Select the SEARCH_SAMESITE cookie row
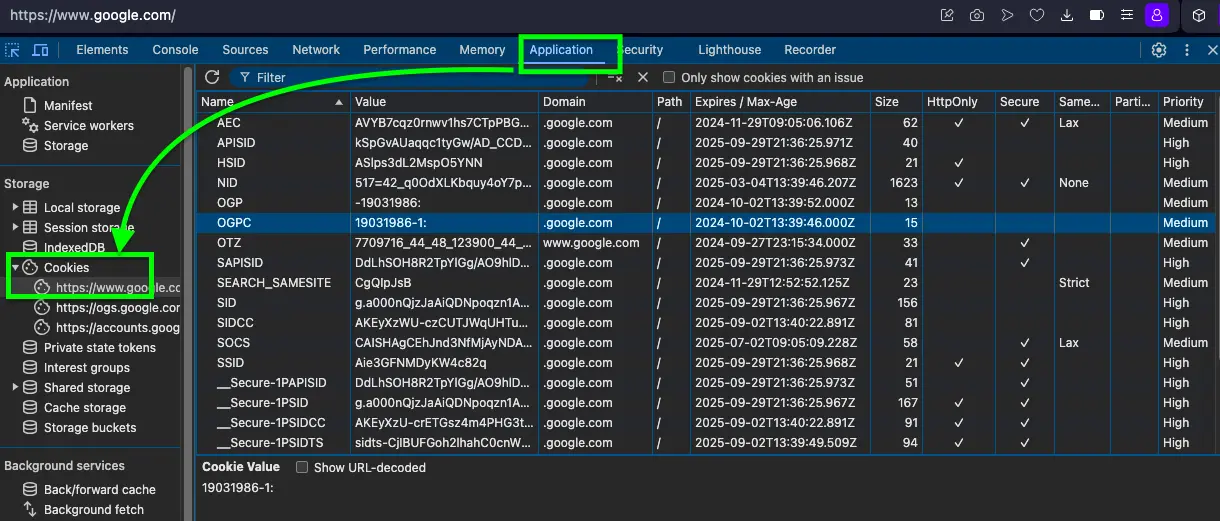 [706, 283]
